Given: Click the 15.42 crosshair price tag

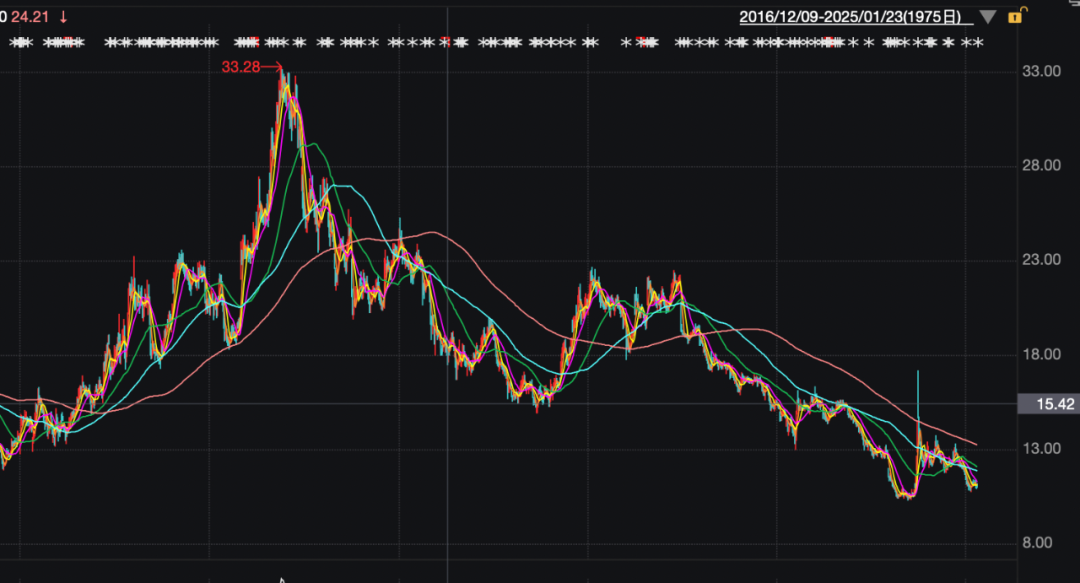Looking at the screenshot, I should (x=1048, y=404).
